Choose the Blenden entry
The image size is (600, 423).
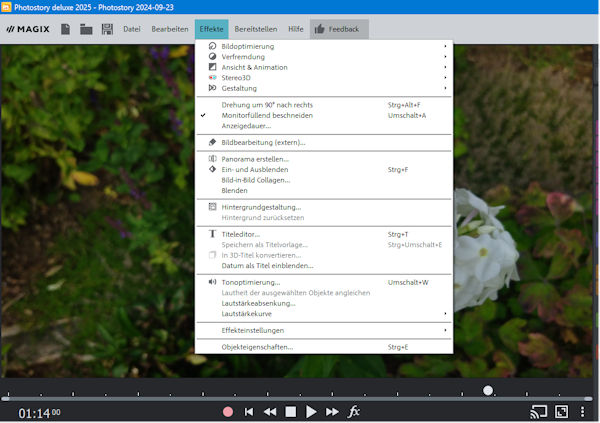pos(324,191)
